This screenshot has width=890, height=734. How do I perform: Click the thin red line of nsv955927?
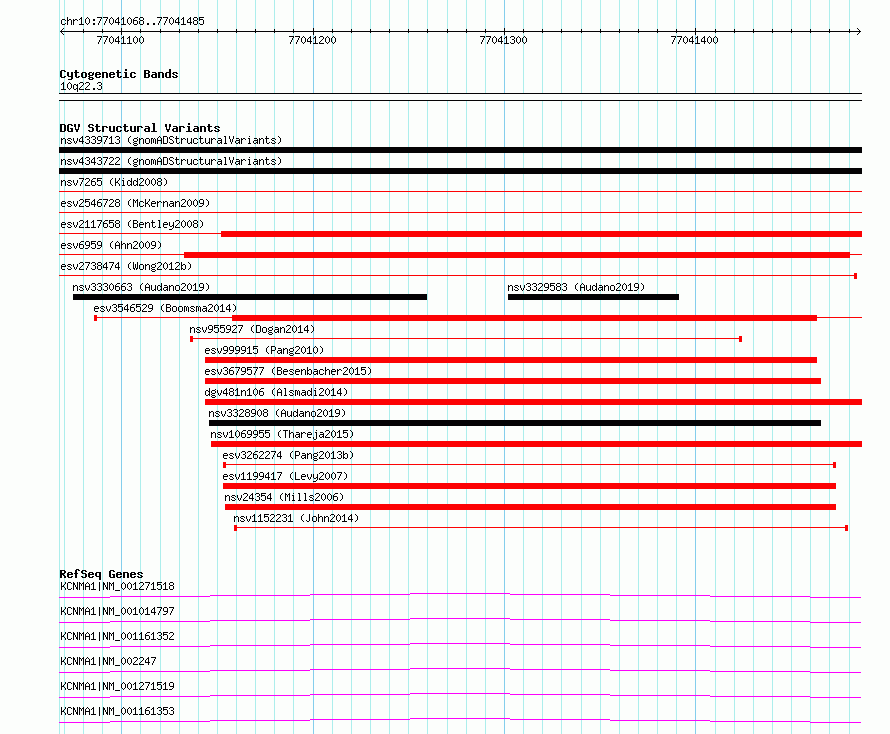tap(466, 339)
